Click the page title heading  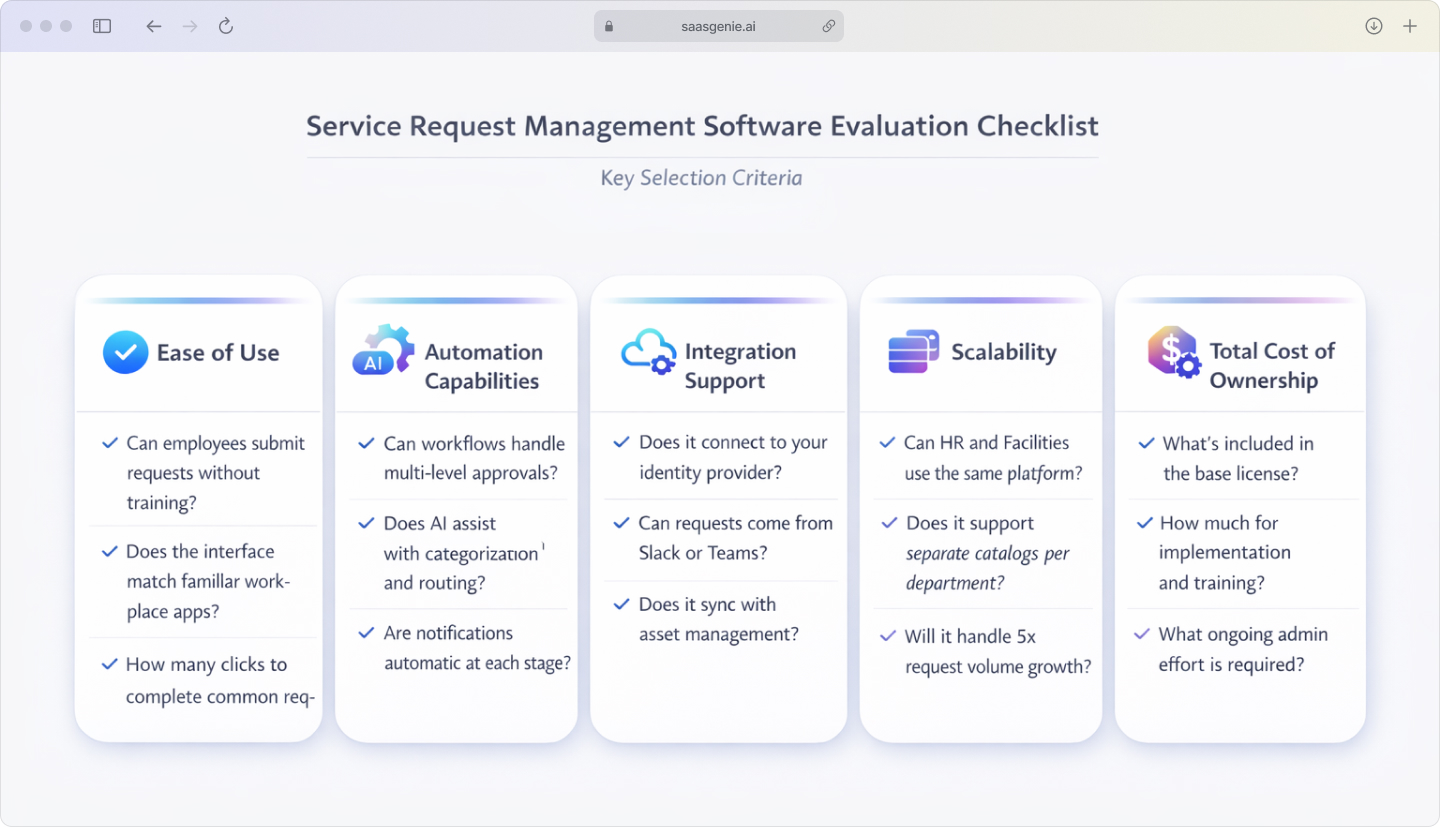701,126
